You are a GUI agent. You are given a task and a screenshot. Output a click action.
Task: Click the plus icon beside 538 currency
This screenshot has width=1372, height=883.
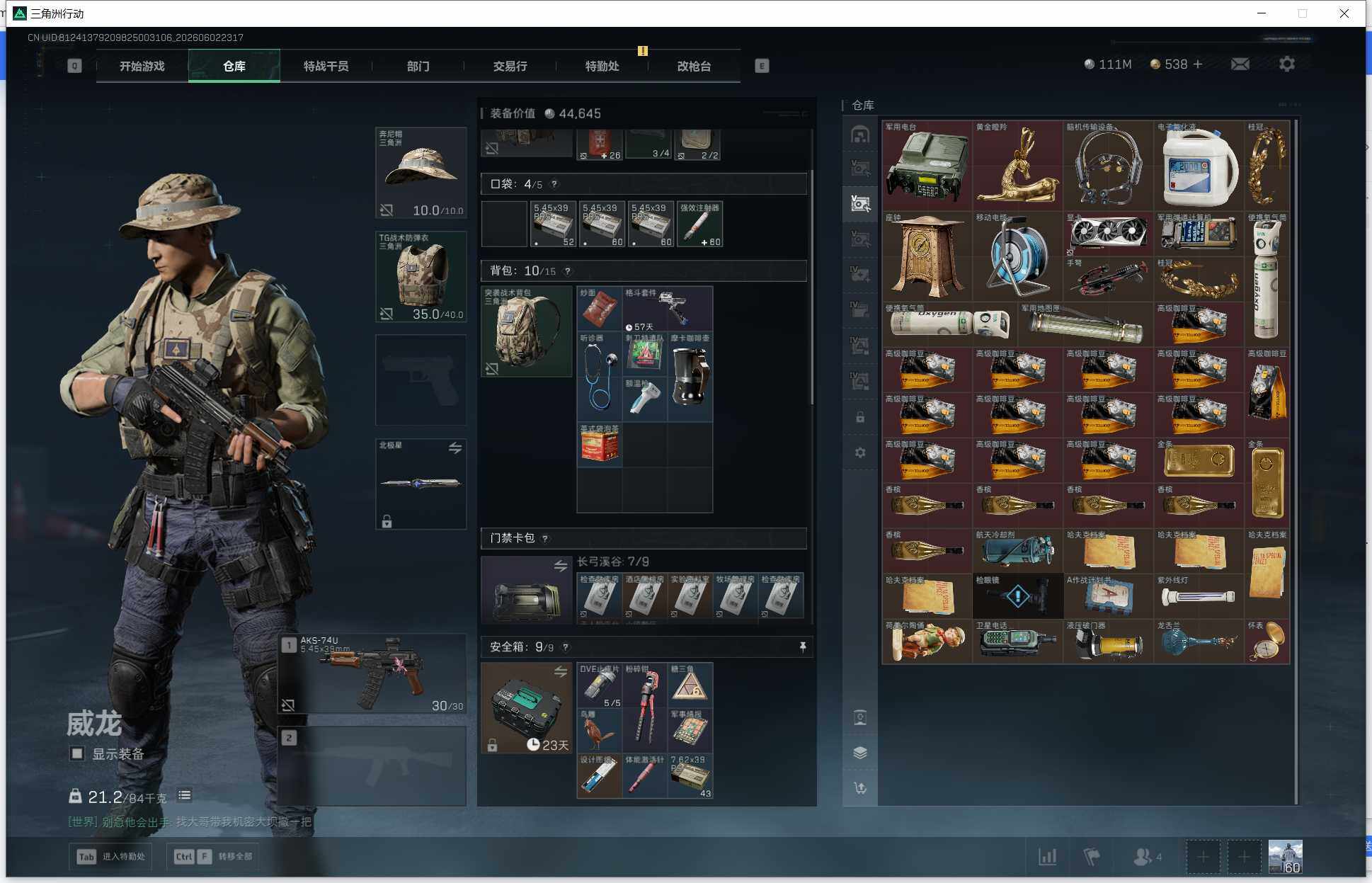(x=1198, y=64)
